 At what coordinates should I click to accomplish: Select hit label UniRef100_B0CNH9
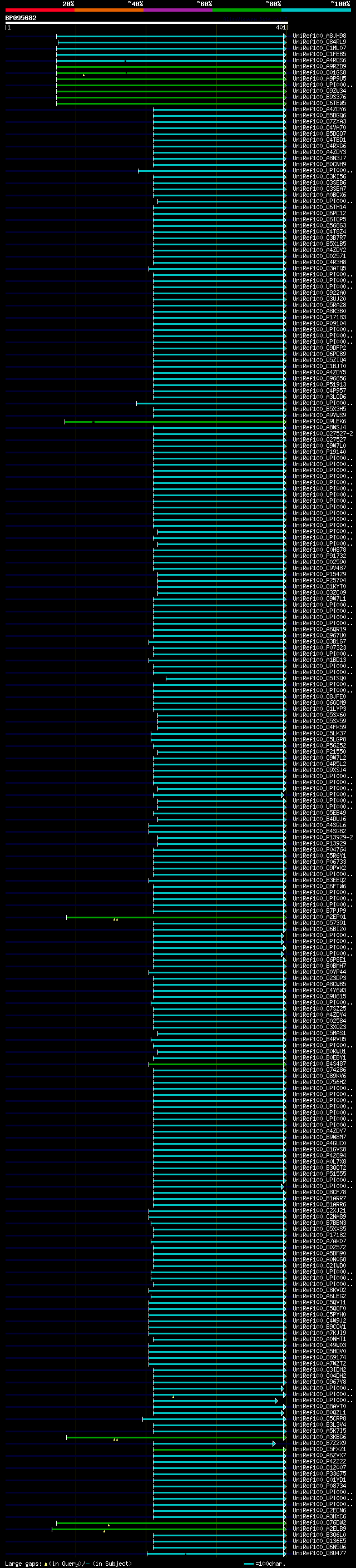pyautogui.click(x=319, y=164)
